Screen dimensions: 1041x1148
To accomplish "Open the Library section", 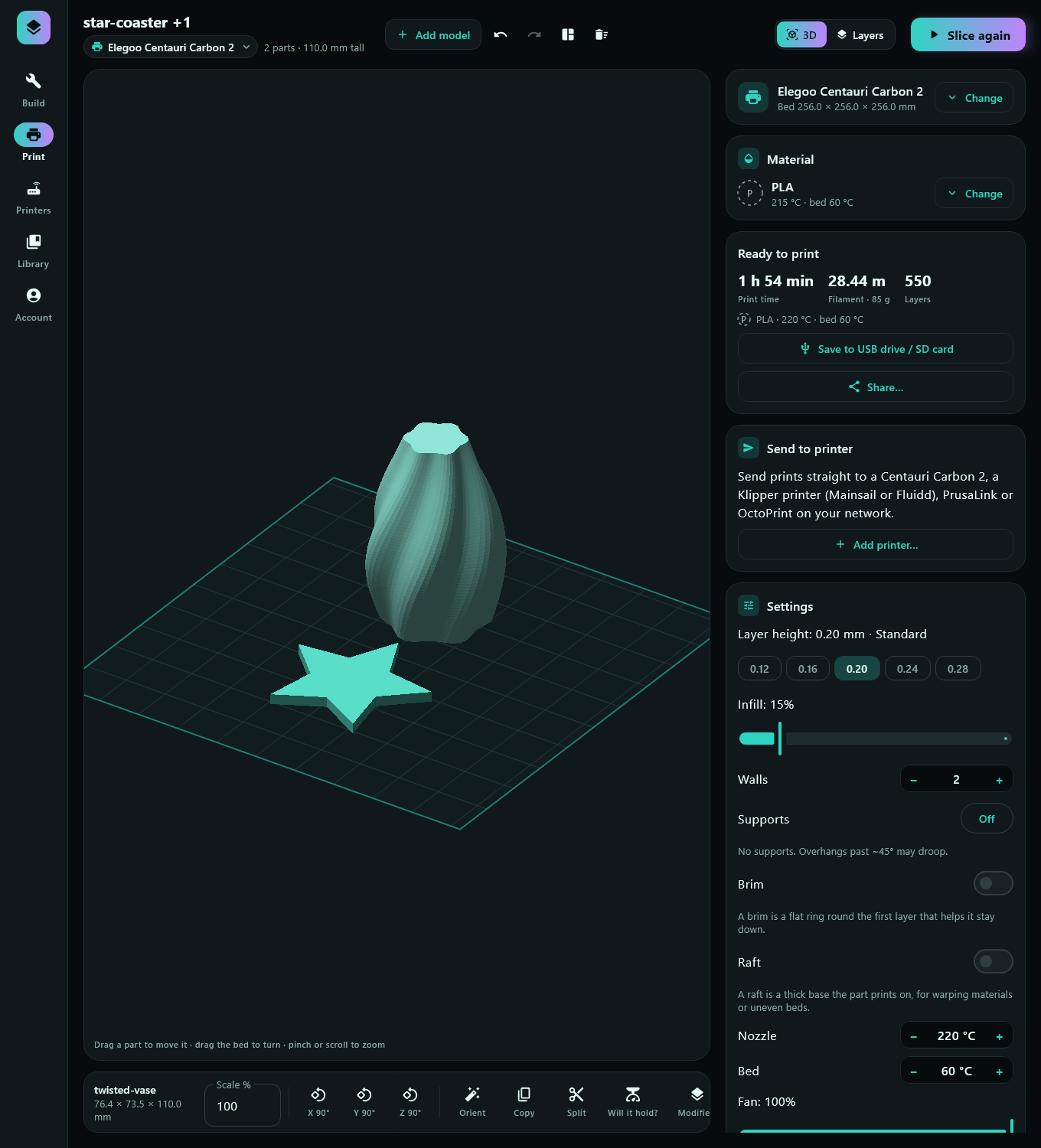I will coord(34,251).
